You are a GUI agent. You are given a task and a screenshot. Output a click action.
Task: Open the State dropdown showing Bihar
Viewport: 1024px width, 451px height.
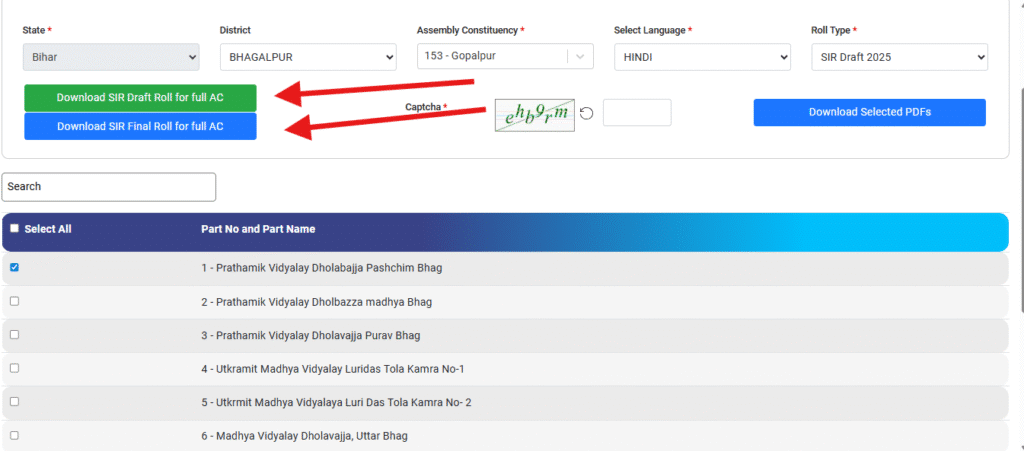tap(110, 58)
